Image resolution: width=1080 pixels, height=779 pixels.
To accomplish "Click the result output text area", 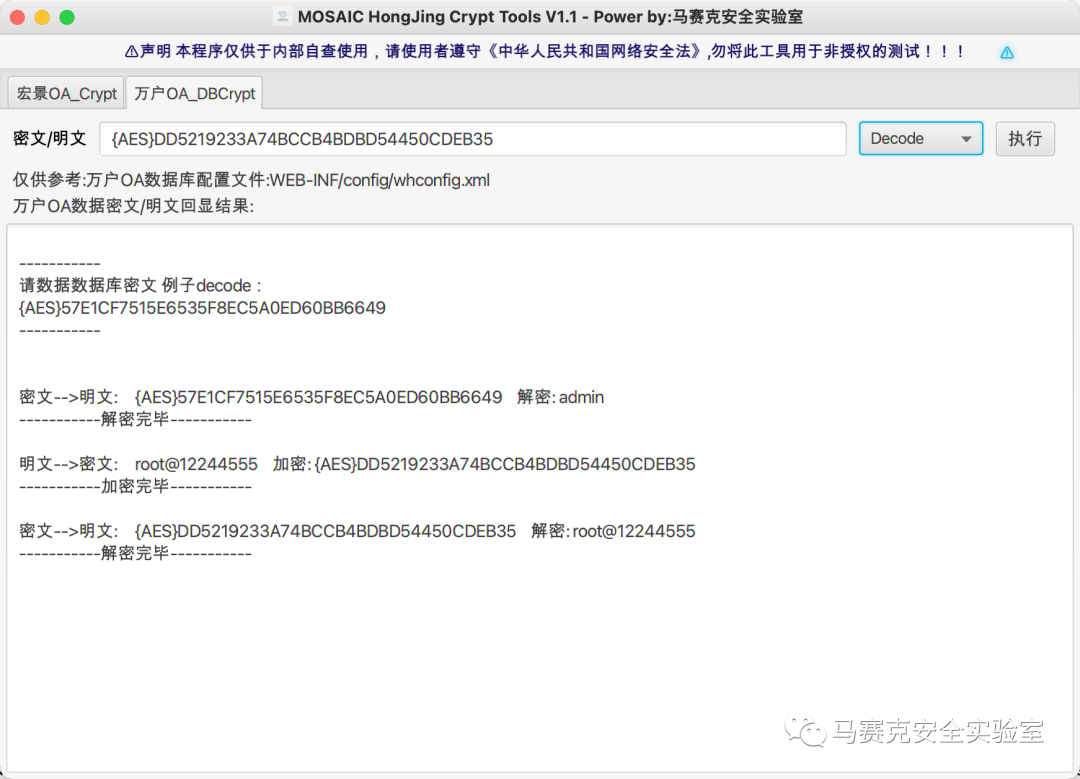I will pos(540,497).
